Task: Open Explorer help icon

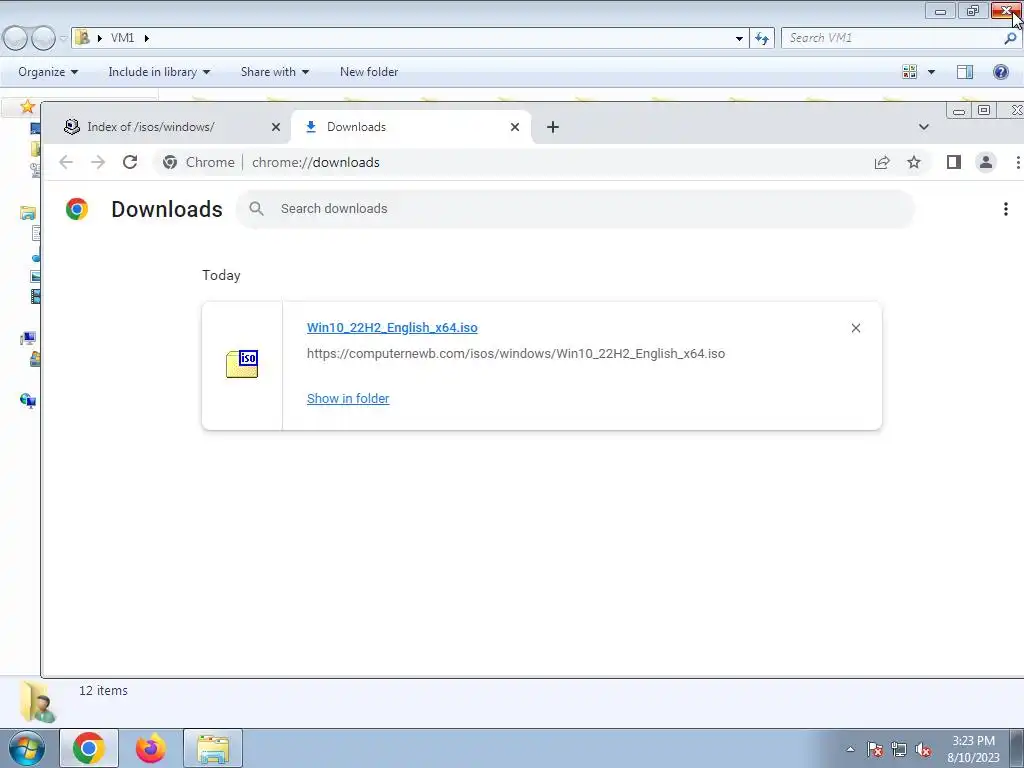Action: [x=1000, y=72]
